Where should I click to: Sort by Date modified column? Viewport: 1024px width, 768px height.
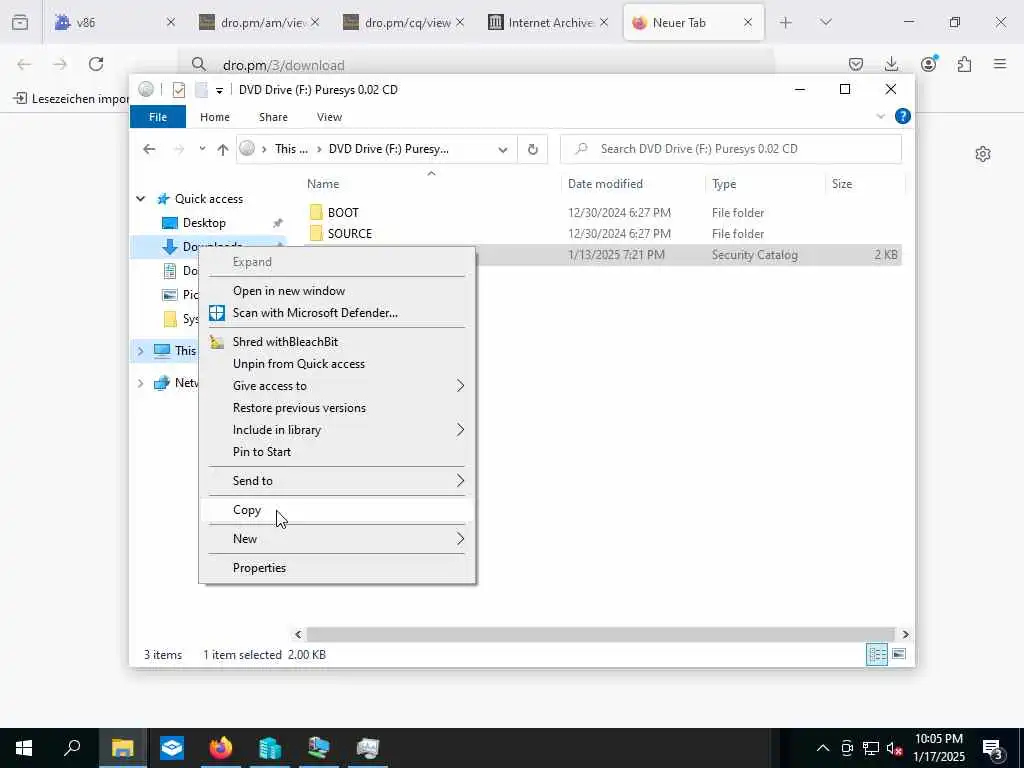tap(605, 184)
